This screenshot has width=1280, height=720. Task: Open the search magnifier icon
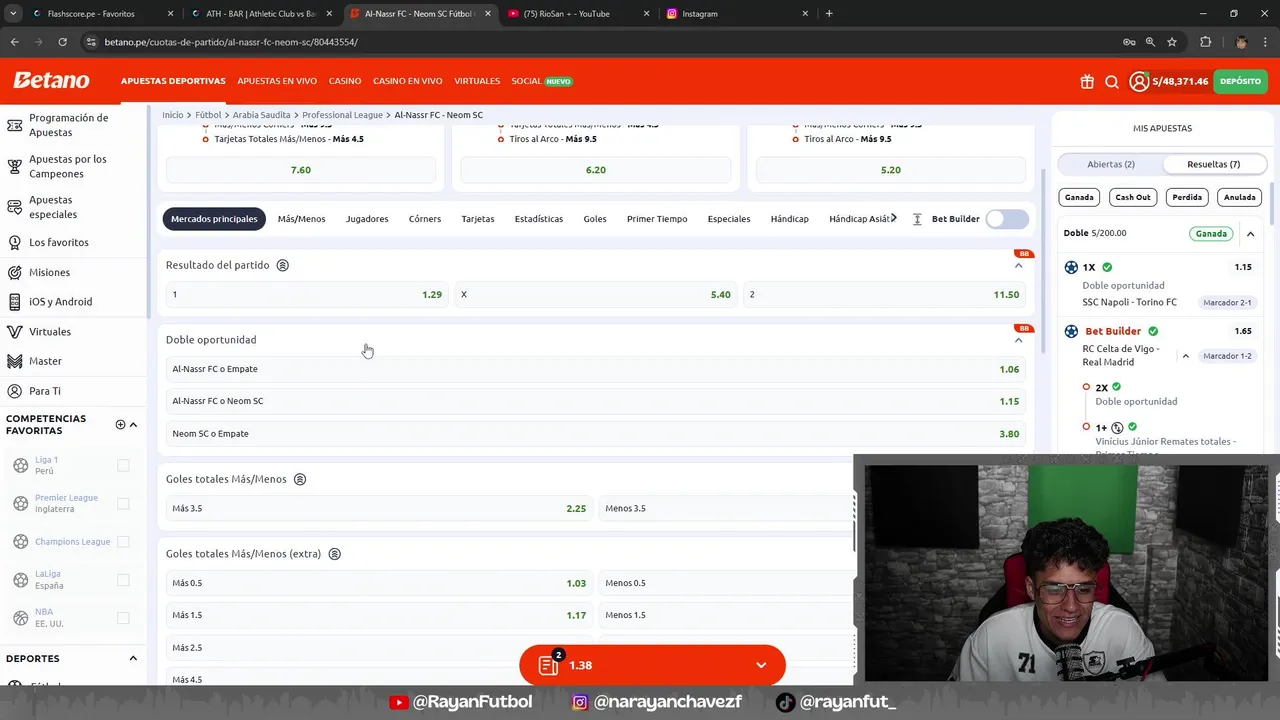pyautogui.click(x=1112, y=82)
